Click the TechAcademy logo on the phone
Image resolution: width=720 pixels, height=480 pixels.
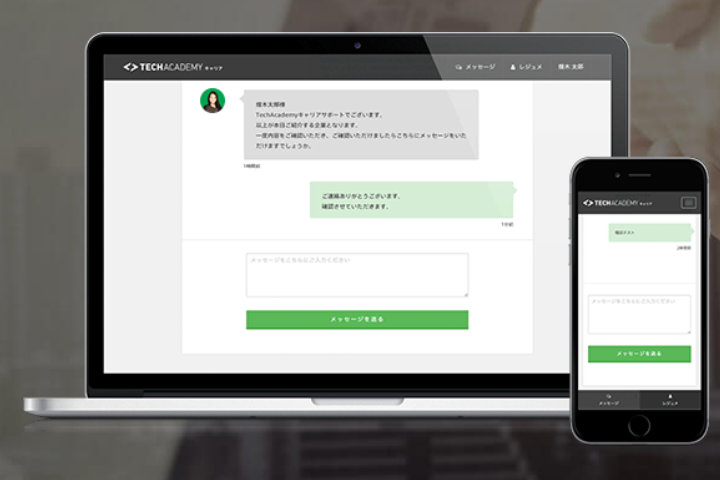pyautogui.click(x=617, y=203)
